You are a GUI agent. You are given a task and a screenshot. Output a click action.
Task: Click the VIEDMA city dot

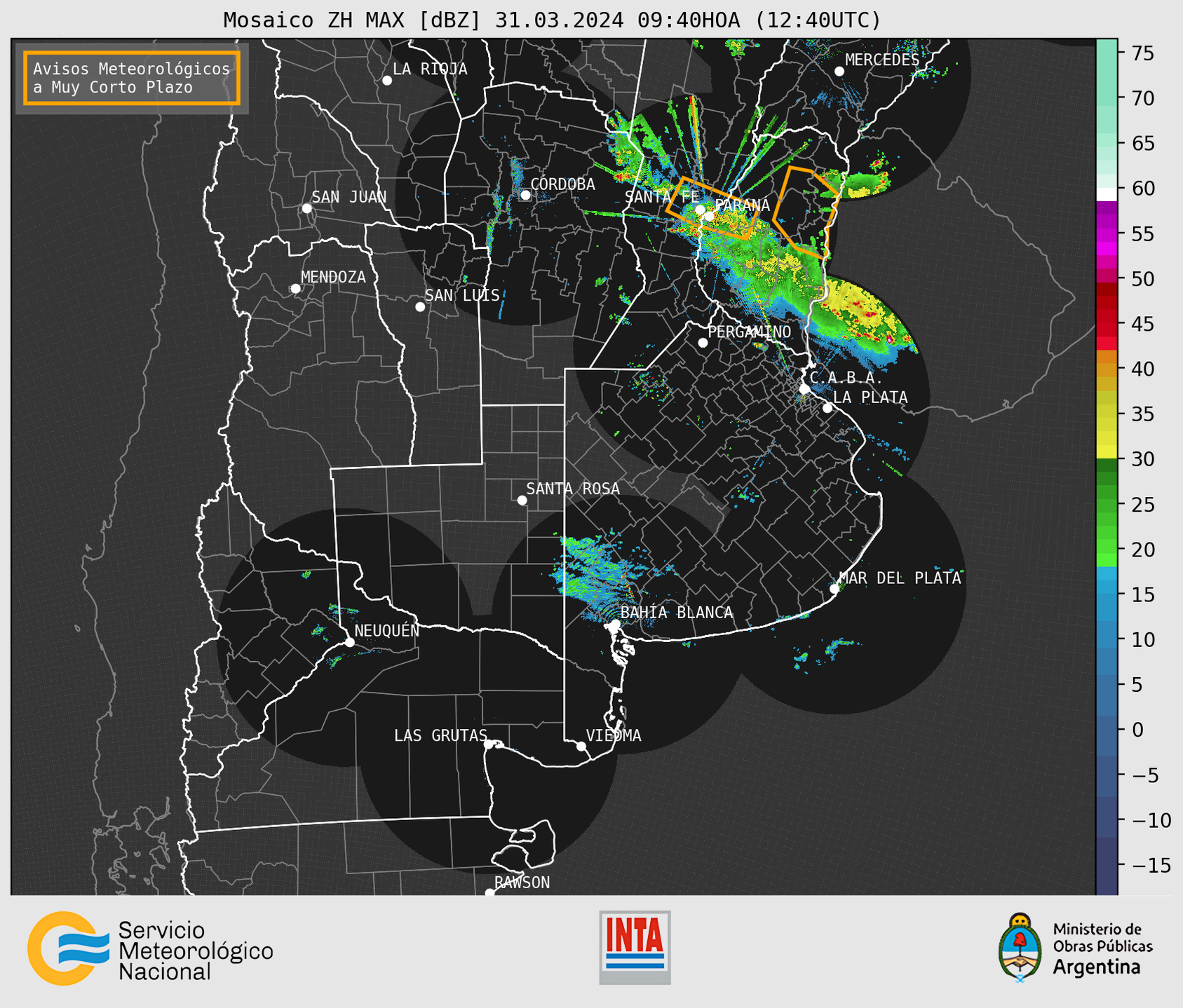click(581, 746)
